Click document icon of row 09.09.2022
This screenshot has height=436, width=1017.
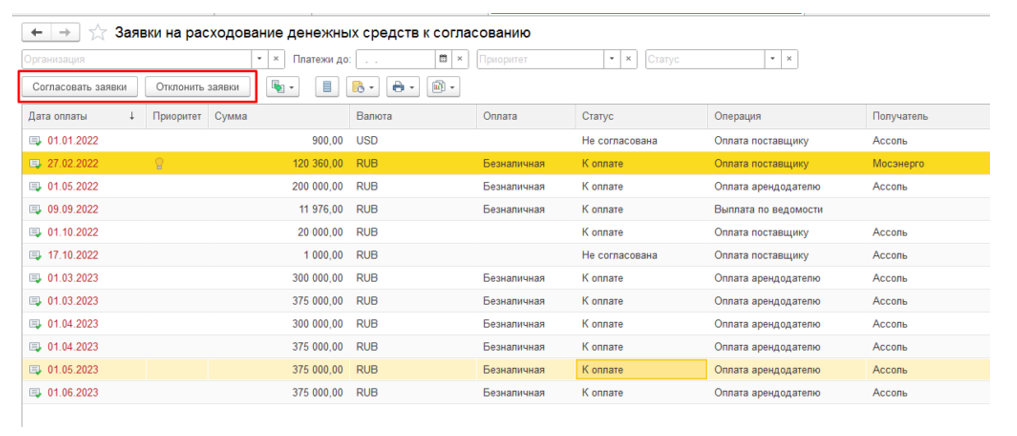coord(34,210)
